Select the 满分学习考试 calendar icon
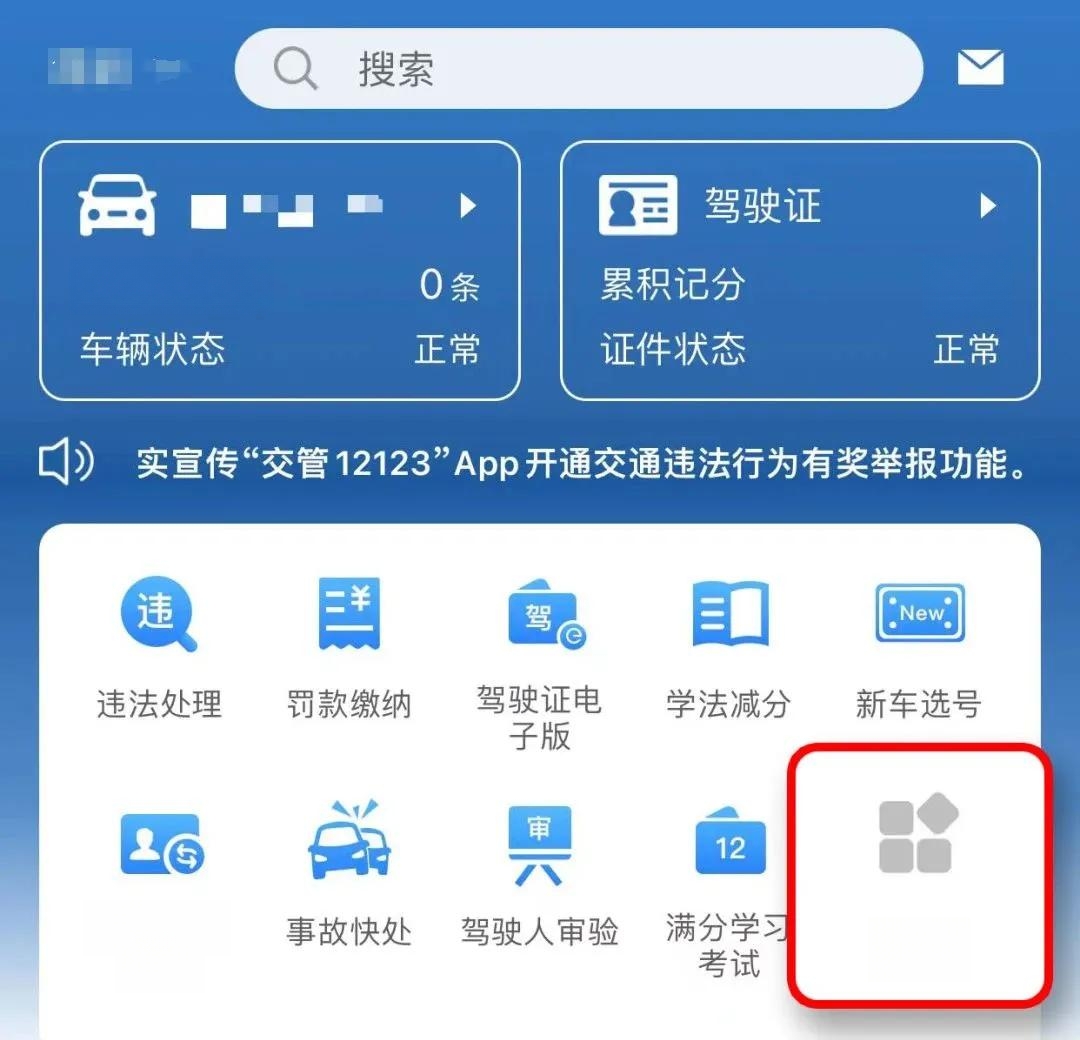This screenshot has height=1040, width=1080. click(730, 840)
